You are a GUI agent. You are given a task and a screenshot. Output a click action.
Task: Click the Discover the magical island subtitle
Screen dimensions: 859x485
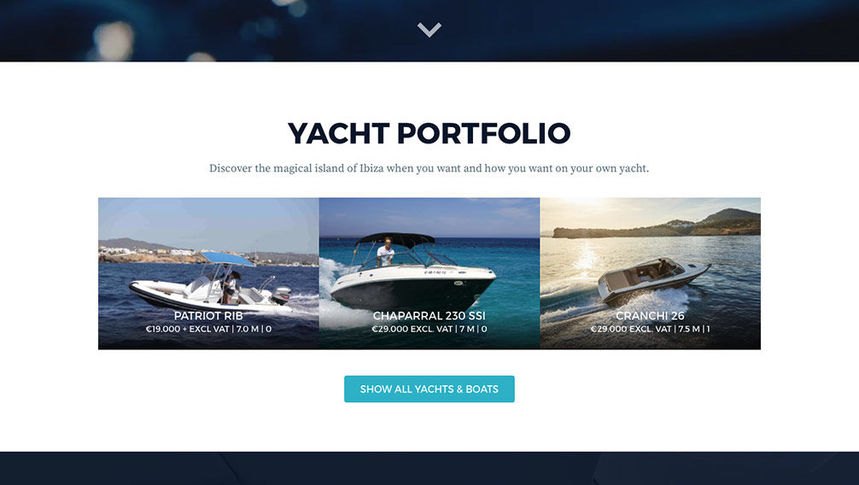click(429, 168)
